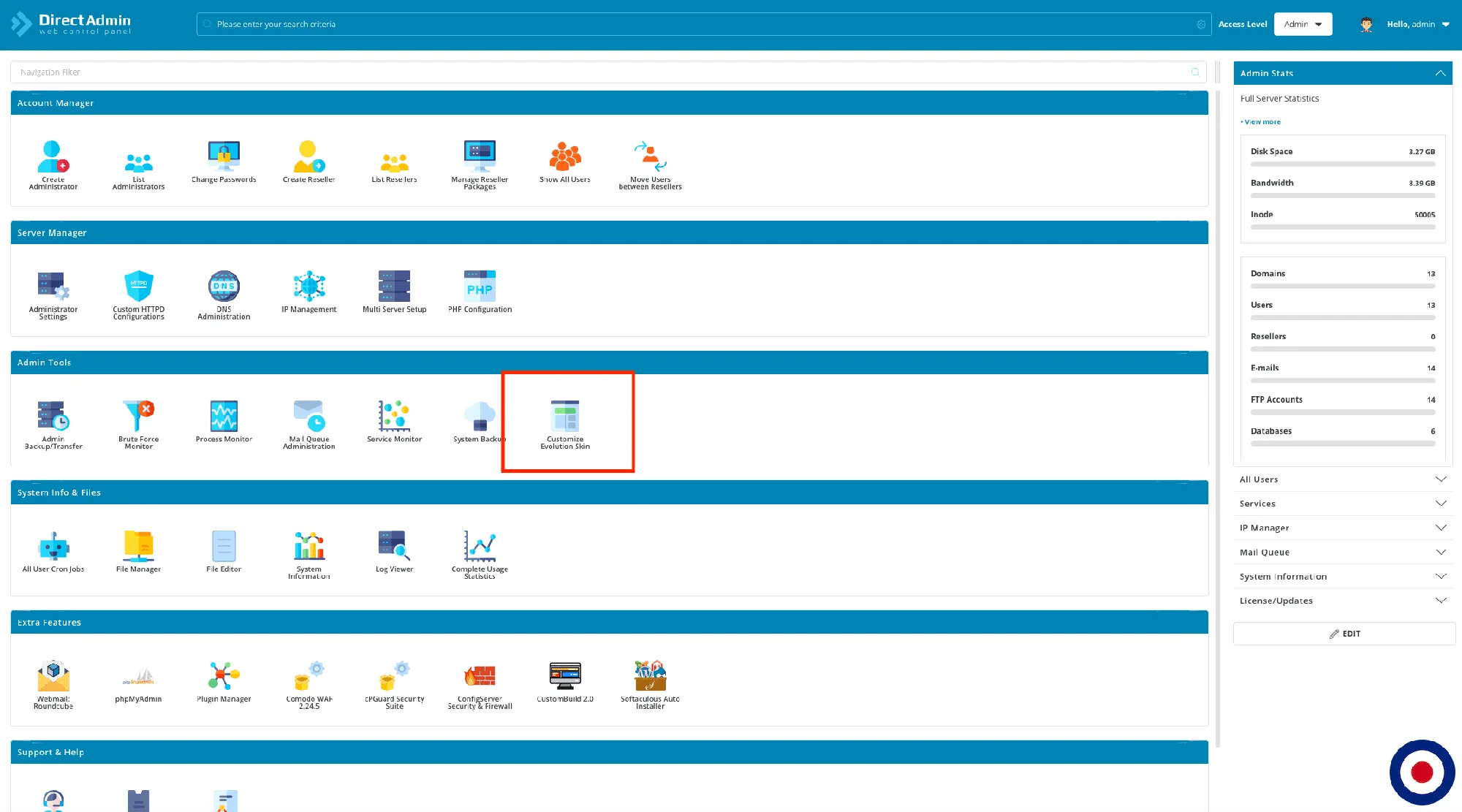Open System Backup

pos(480,421)
